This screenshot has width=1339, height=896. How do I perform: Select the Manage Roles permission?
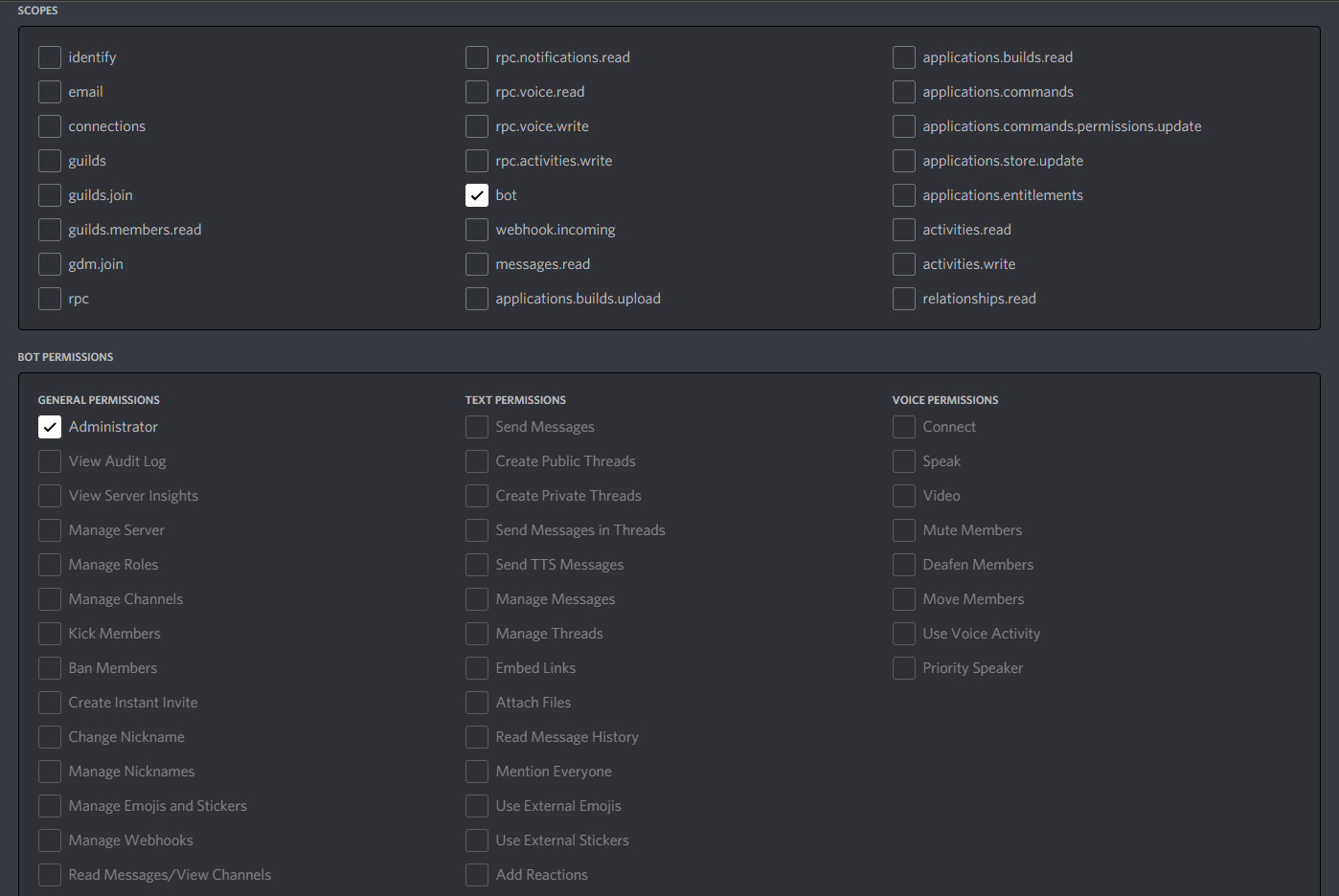(50, 565)
